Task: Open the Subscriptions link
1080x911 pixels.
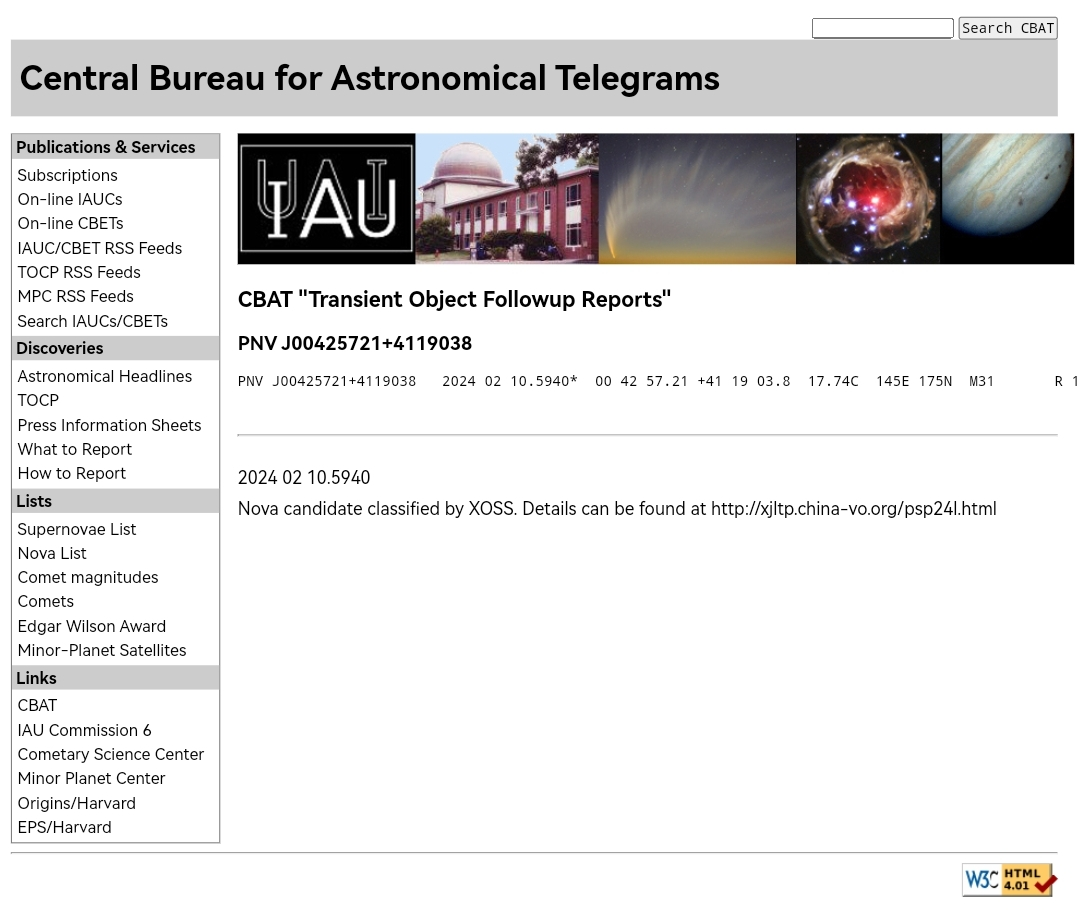Action: (x=68, y=176)
